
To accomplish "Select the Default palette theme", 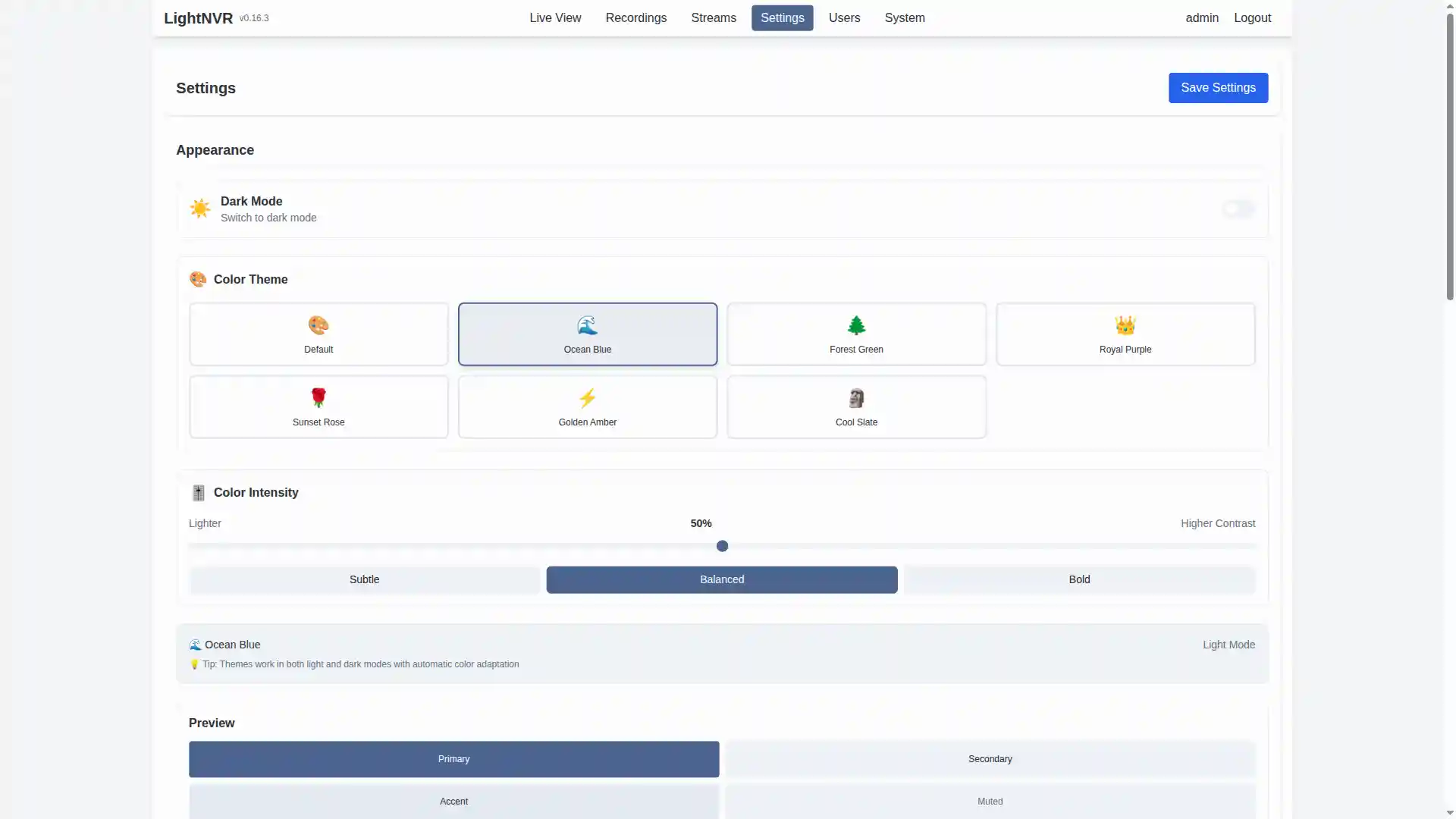I will pos(318,325).
